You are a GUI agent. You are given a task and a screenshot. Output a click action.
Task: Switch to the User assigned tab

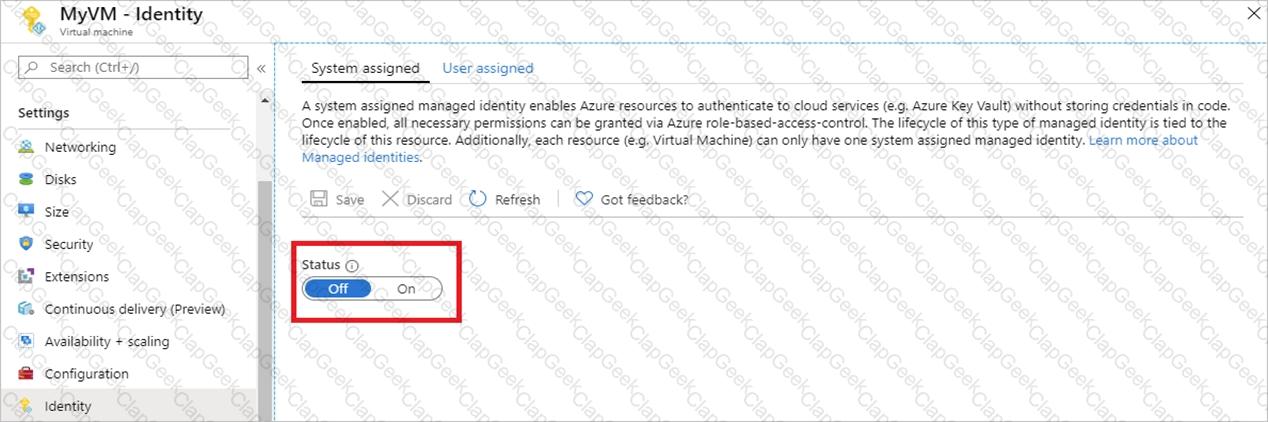[488, 68]
